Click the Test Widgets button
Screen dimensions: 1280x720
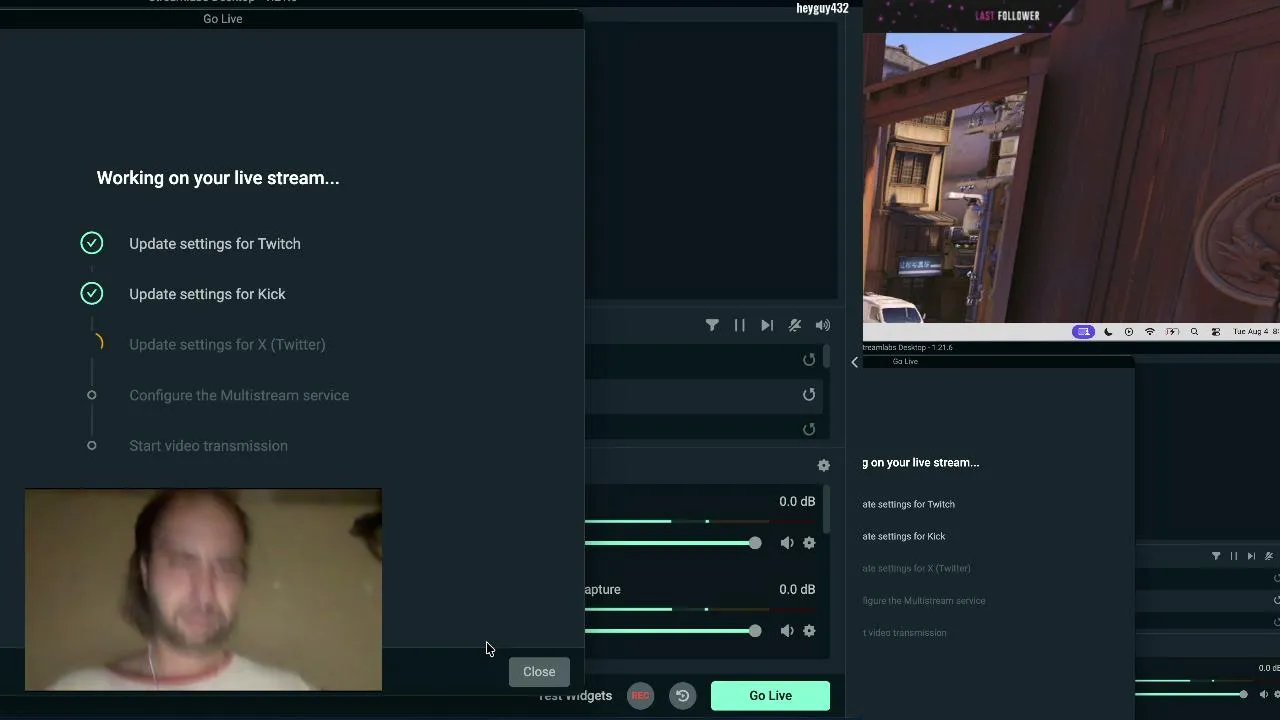pos(575,696)
